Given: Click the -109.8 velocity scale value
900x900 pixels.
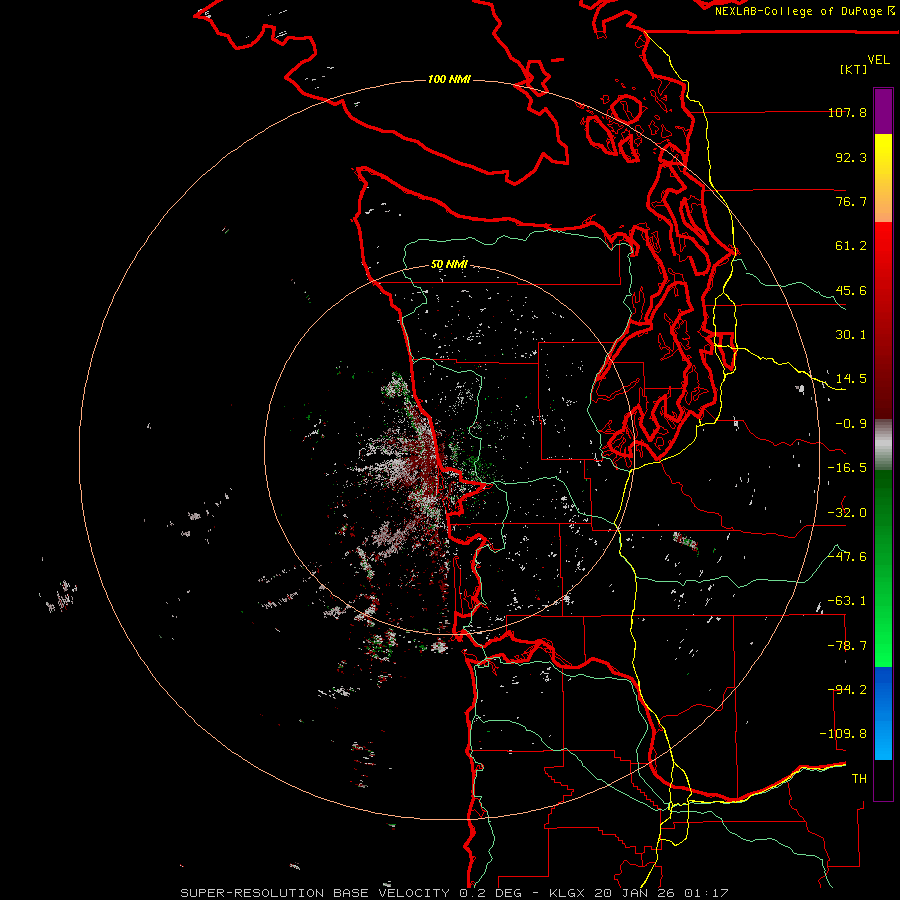Looking at the screenshot, I should [x=843, y=734].
